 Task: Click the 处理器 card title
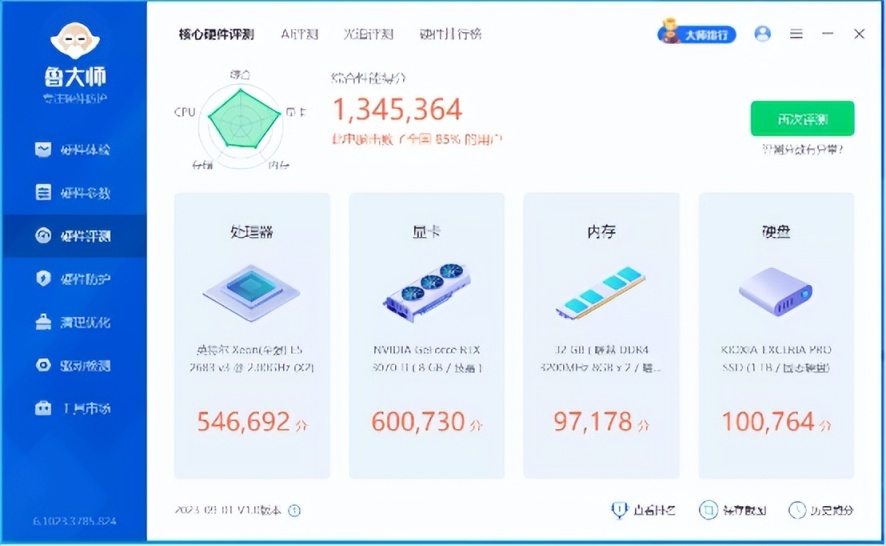click(x=251, y=232)
